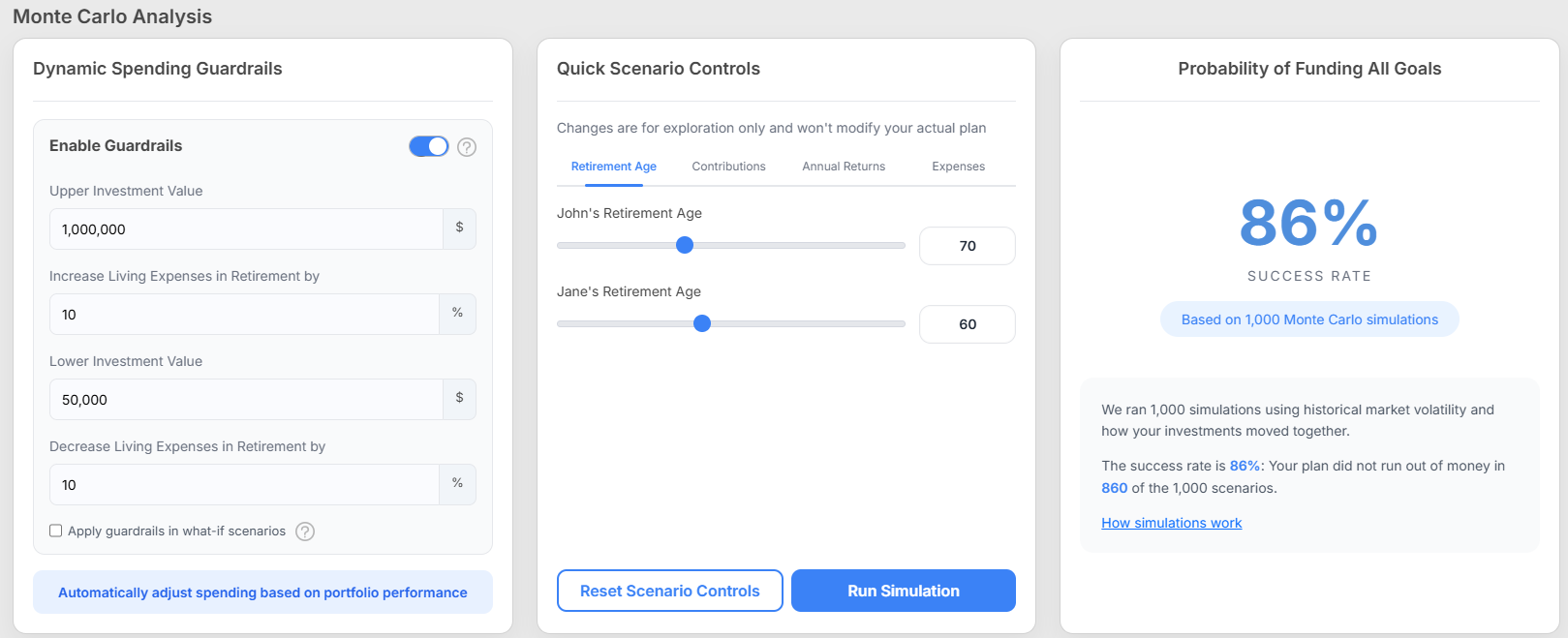Click percent symbol of Increase Living Expenses
Image resolution: width=1568 pixels, height=638 pixels.
coord(457,314)
